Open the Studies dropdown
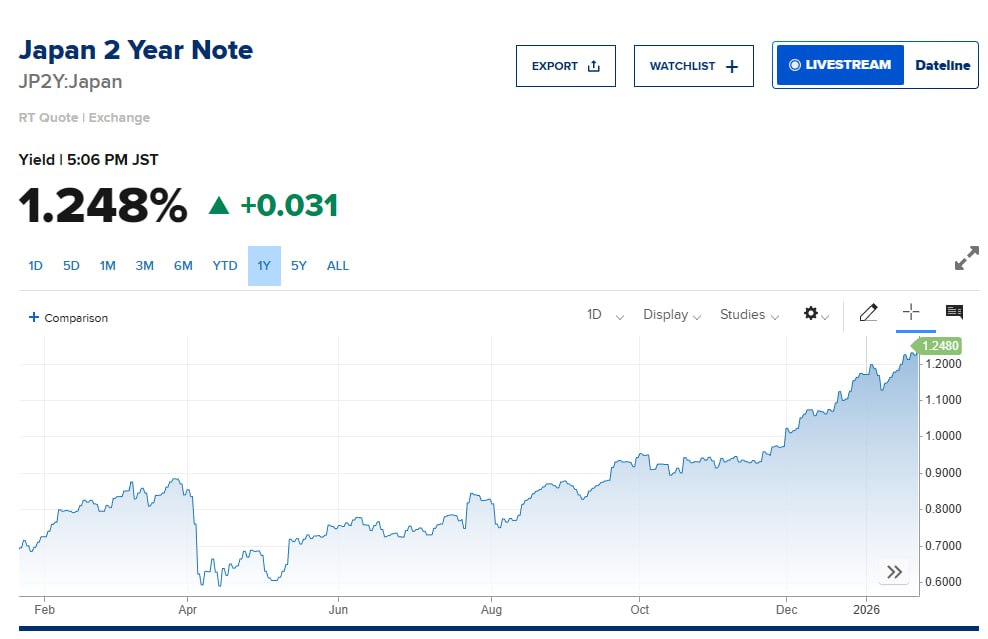988x639 pixels. pyautogui.click(x=749, y=315)
